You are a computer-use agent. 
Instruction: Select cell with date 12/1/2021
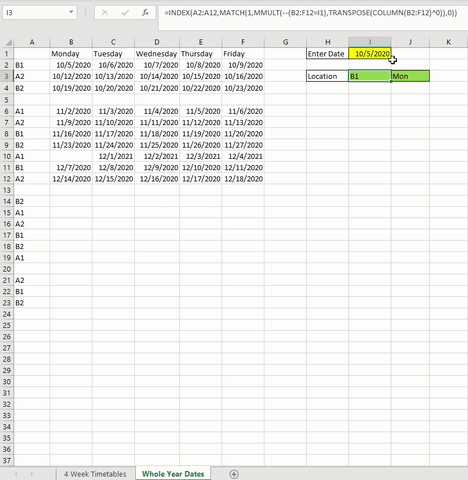point(113,156)
